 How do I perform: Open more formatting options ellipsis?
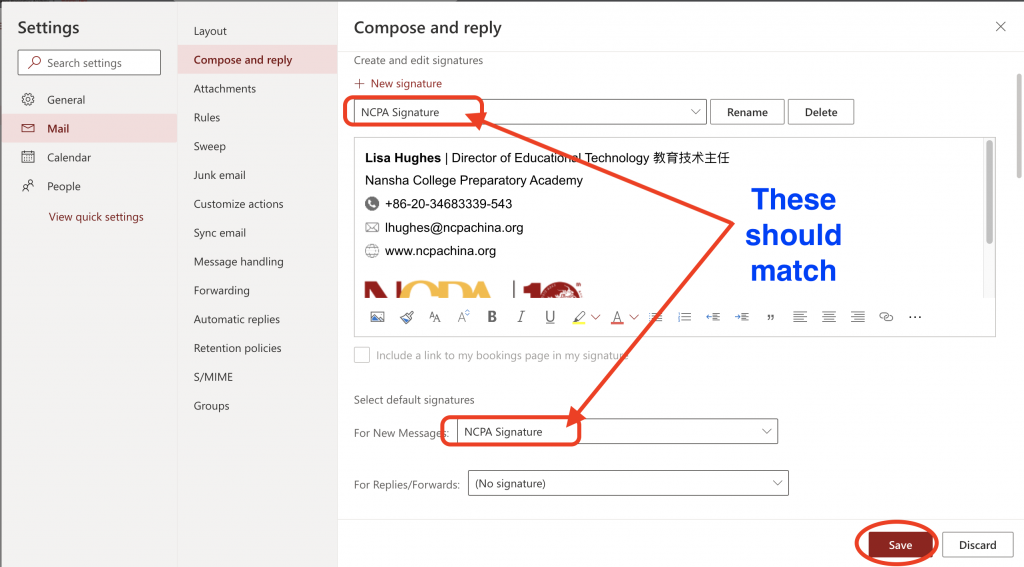pos(914,317)
